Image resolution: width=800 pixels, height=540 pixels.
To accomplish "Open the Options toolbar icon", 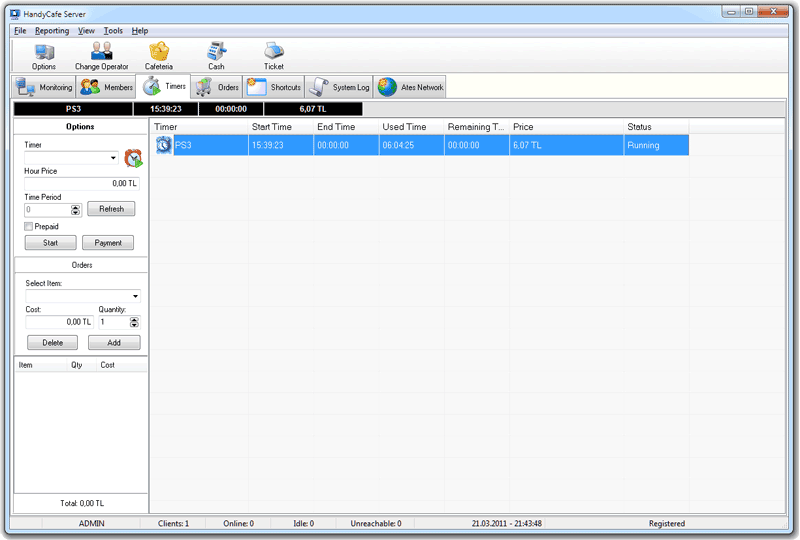I will pos(44,53).
